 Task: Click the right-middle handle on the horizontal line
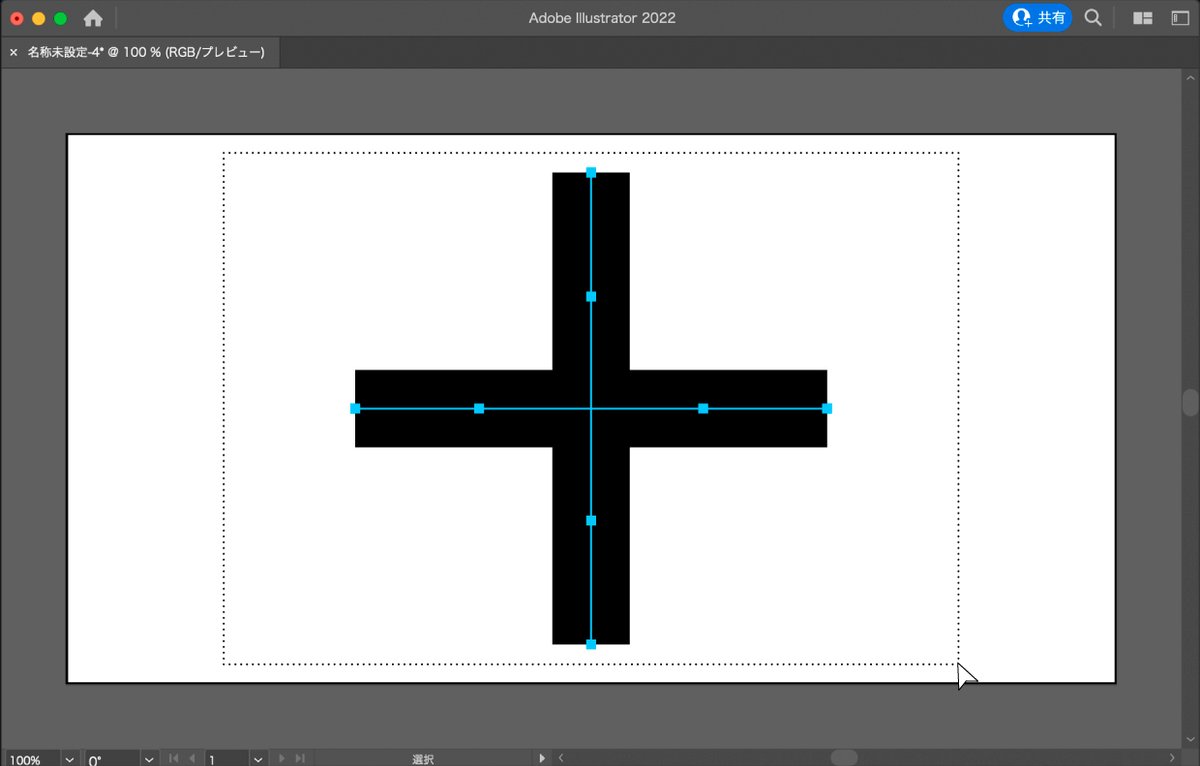[x=703, y=408]
